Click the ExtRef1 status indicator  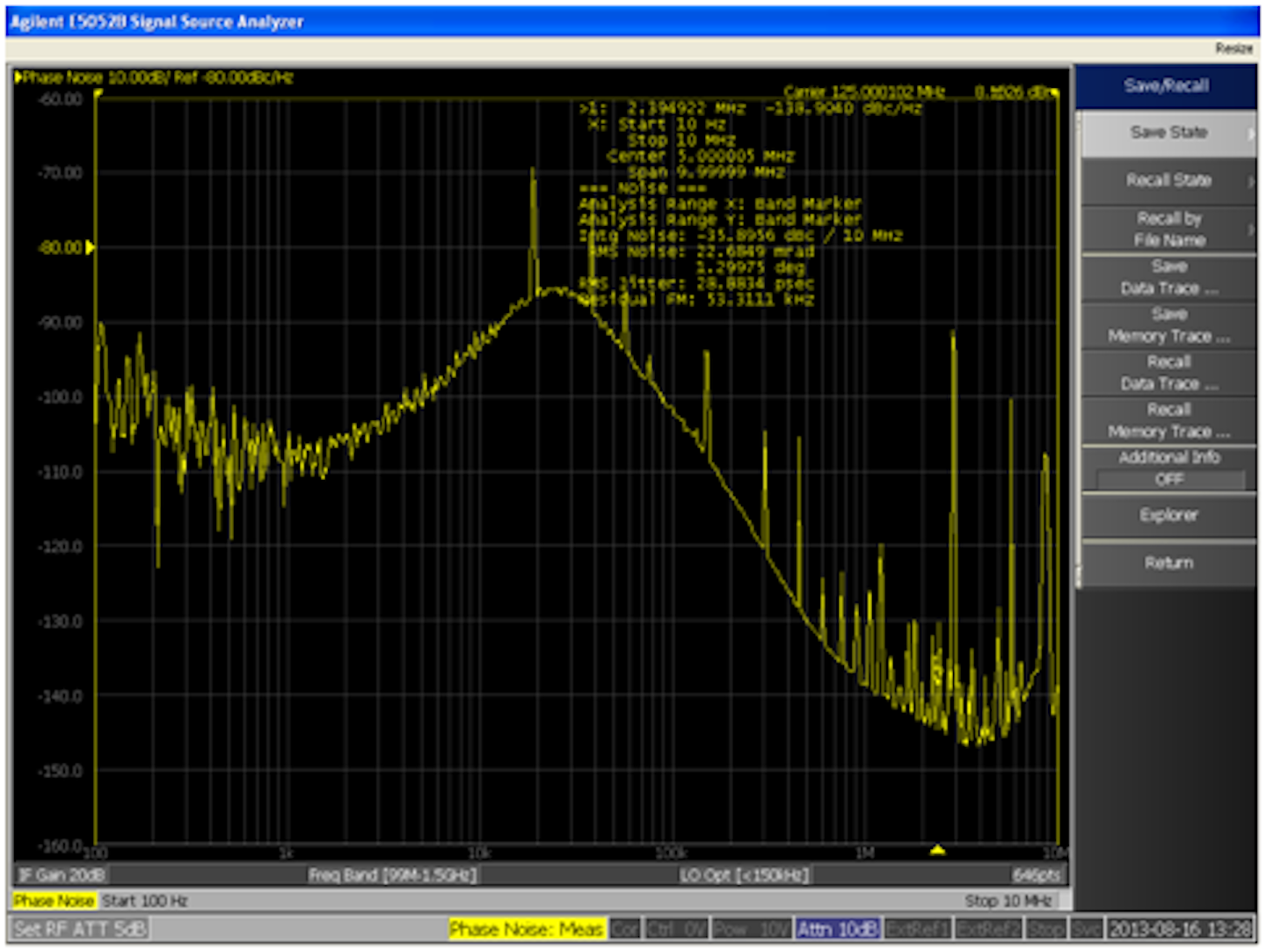(918, 929)
